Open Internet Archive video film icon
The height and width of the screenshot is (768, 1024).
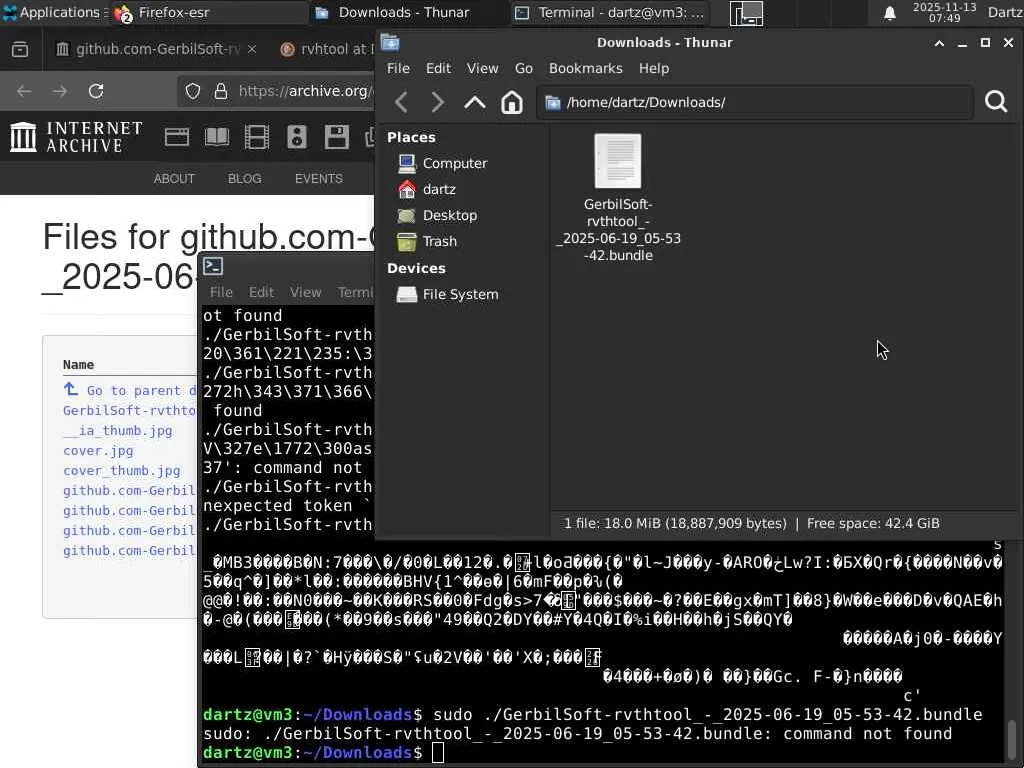click(x=257, y=137)
